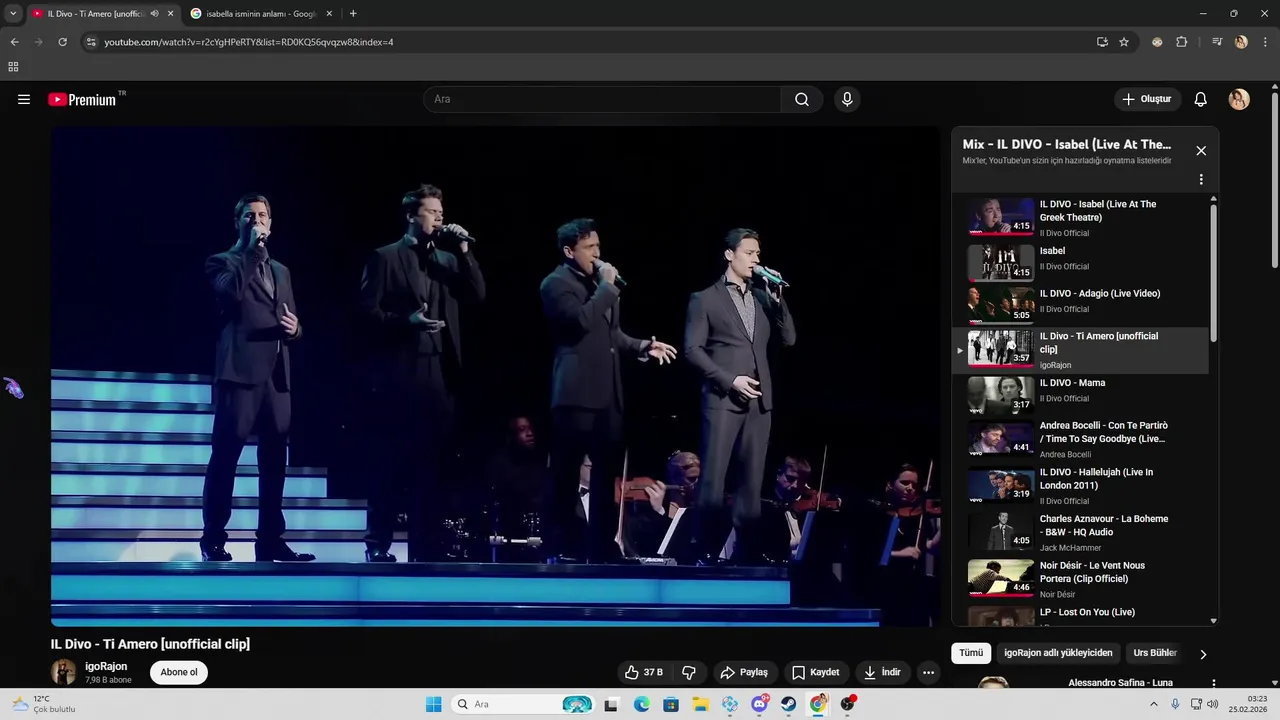The height and width of the screenshot is (720, 1280).
Task: Click Windows taskbar search box
Action: click(x=522, y=704)
